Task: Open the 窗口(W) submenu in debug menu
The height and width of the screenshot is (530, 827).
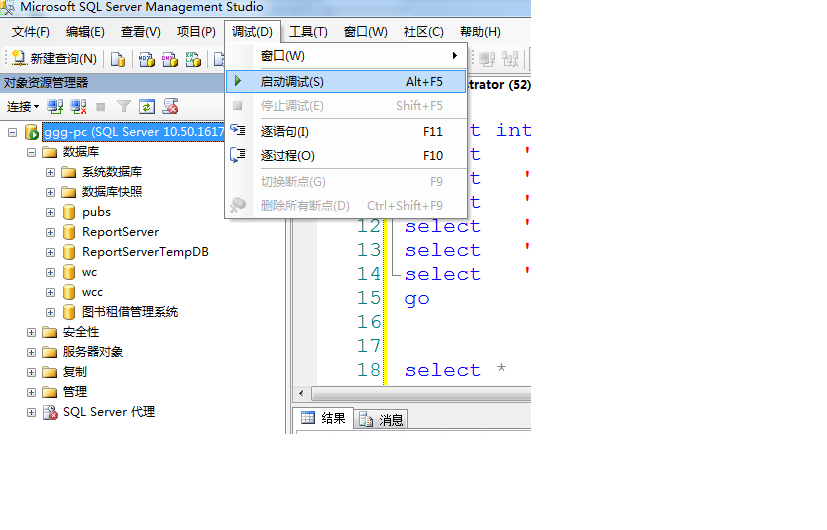Action: [346, 56]
